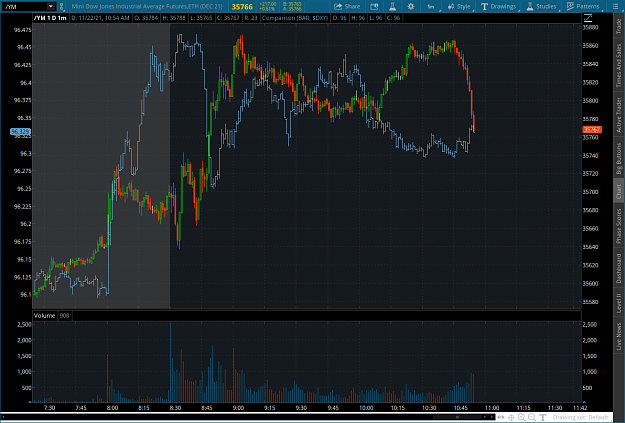This screenshot has height=423, width=625.
Task: Click the horizontal pan arrows icon
Action: pos(501,417)
